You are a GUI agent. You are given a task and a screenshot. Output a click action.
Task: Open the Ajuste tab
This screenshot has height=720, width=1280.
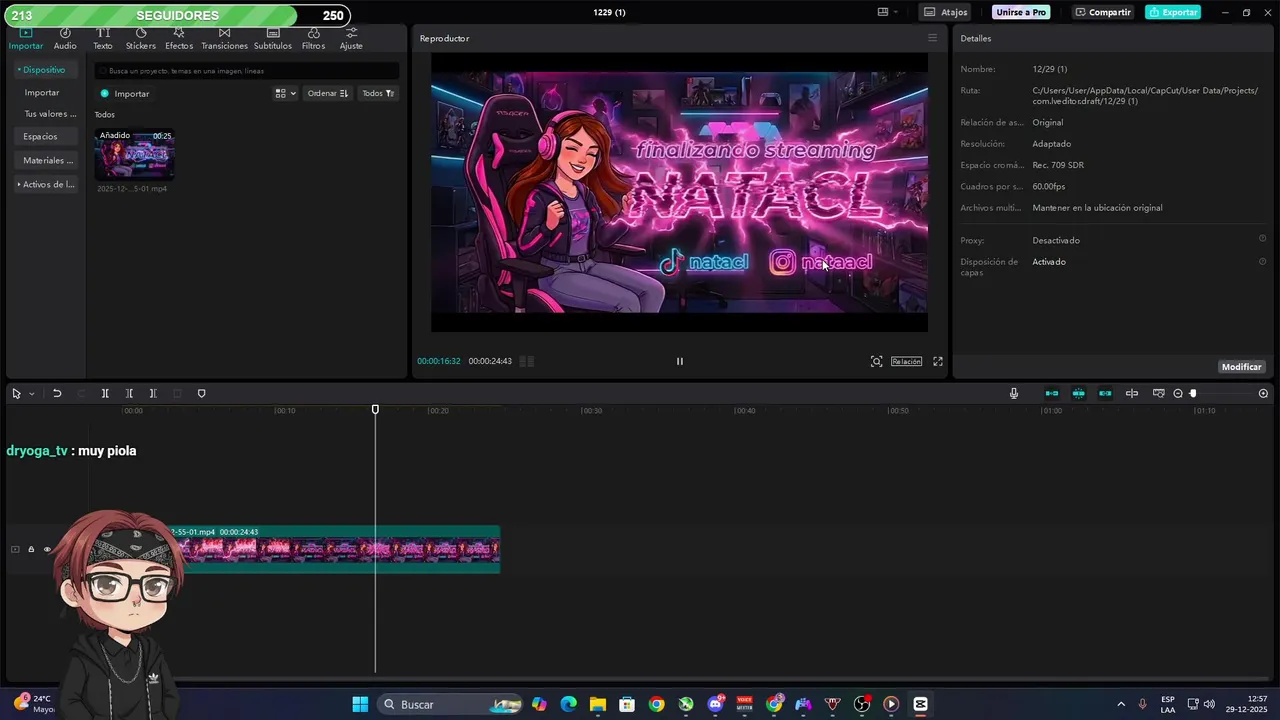(x=351, y=39)
